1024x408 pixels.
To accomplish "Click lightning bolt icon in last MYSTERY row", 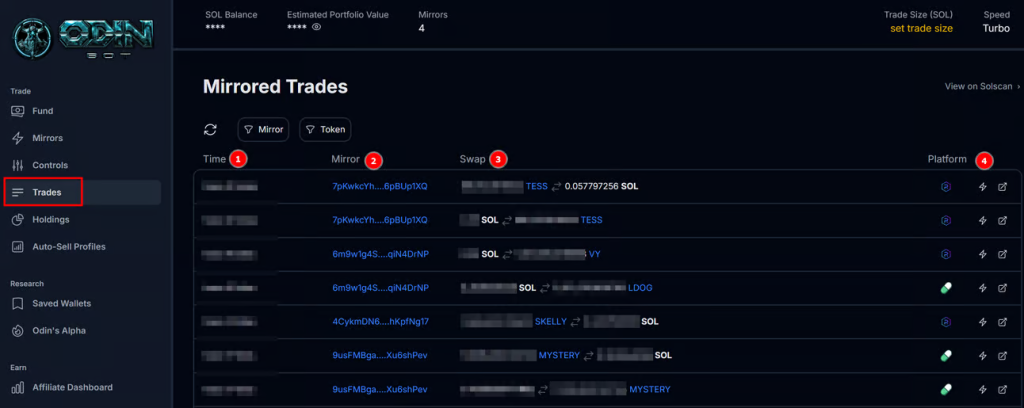I will tap(982, 389).
